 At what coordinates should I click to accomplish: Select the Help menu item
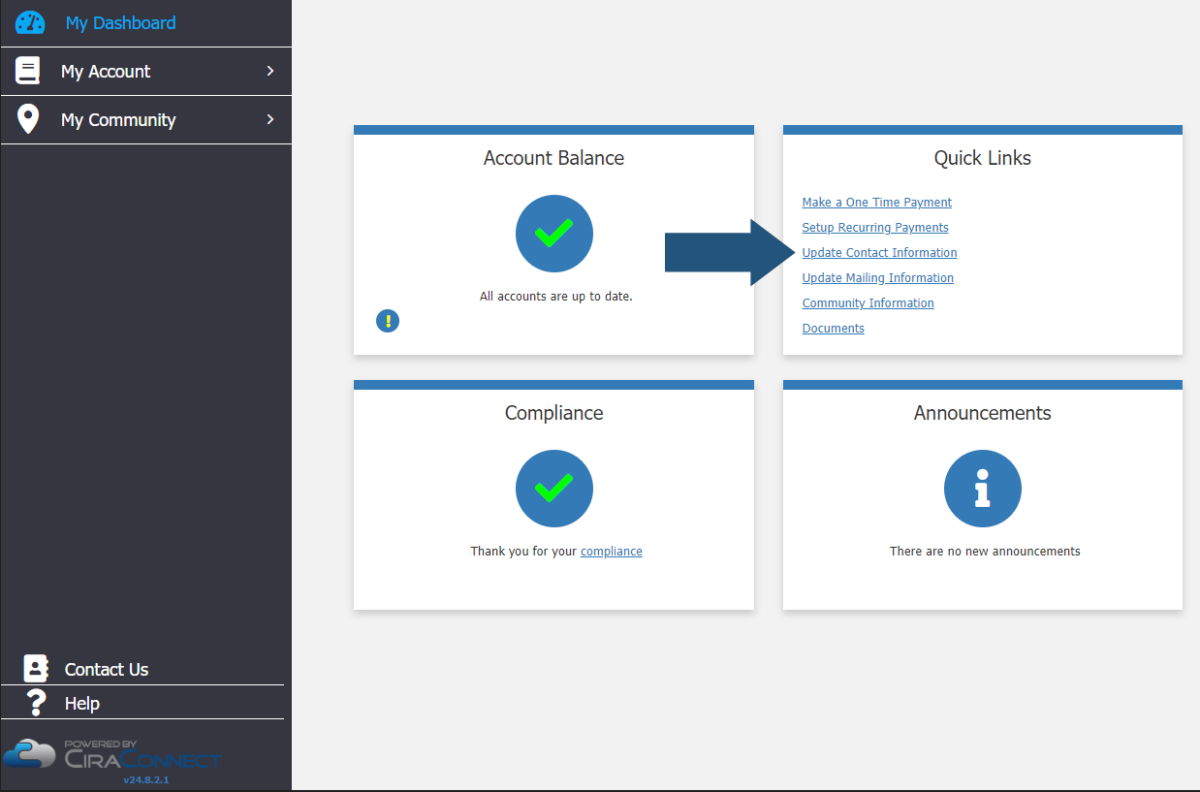(x=82, y=703)
